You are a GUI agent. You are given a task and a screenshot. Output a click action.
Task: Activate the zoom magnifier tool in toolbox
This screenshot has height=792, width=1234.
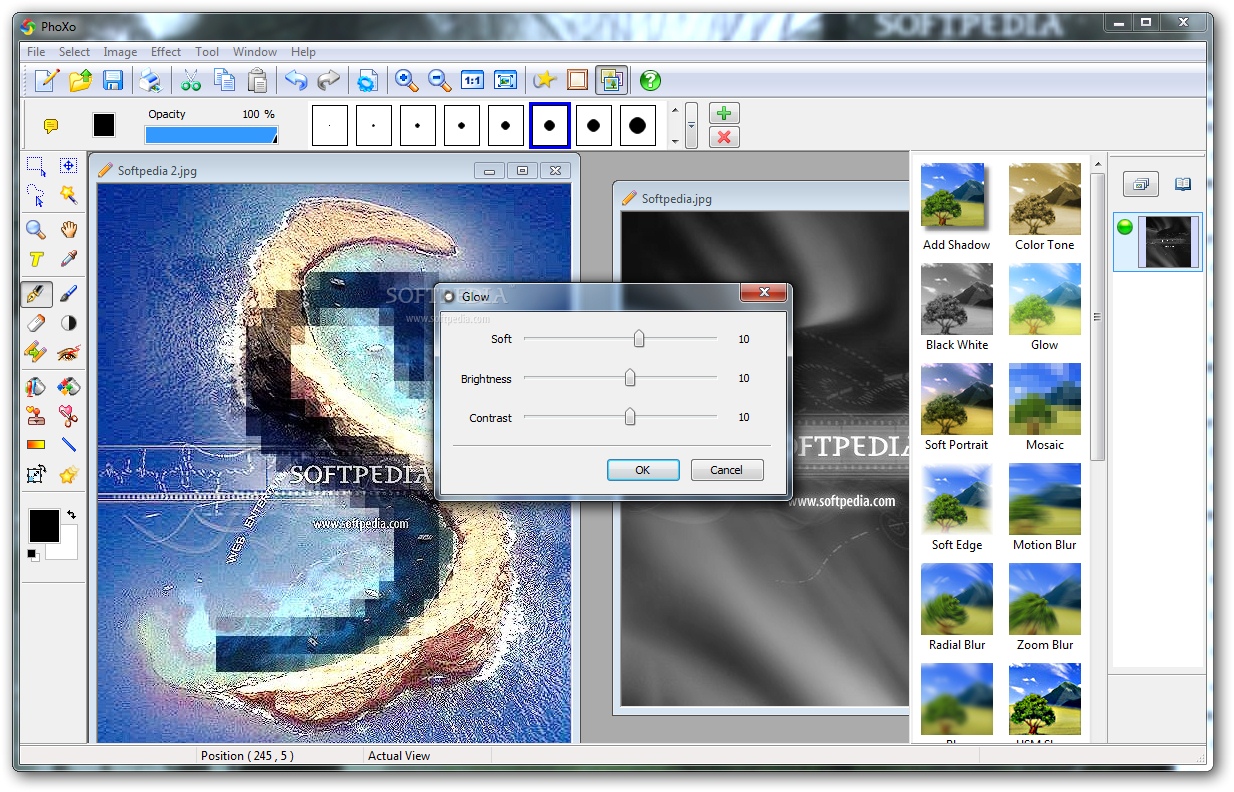click(36, 230)
